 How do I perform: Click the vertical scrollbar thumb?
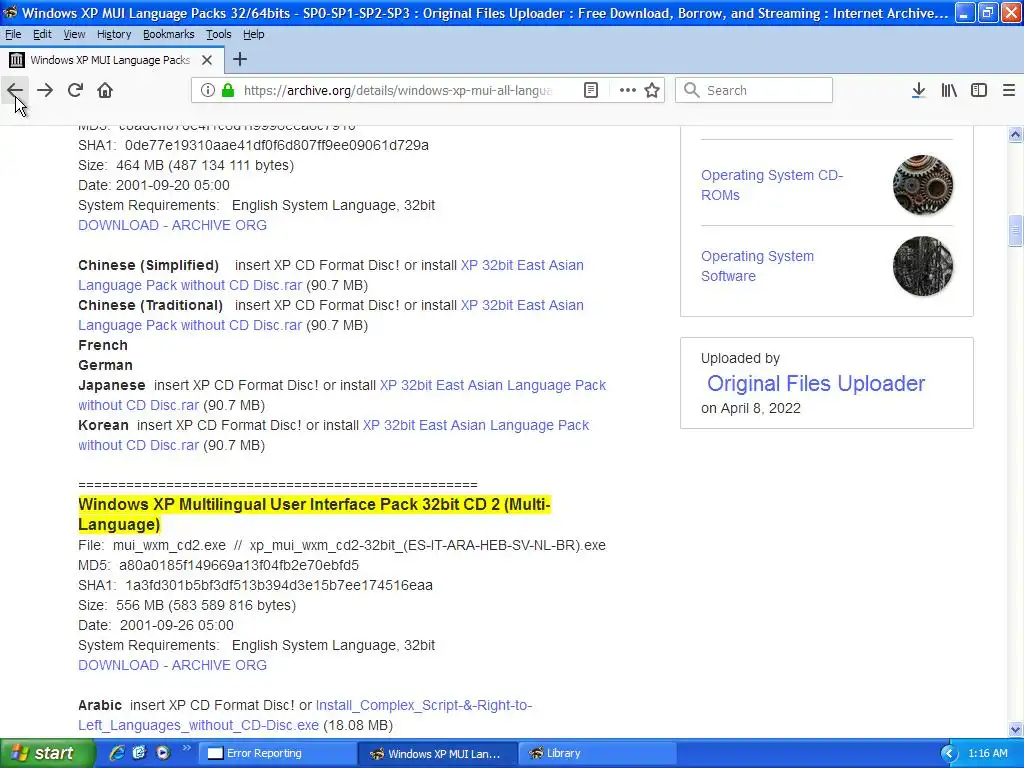coord(1015,231)
